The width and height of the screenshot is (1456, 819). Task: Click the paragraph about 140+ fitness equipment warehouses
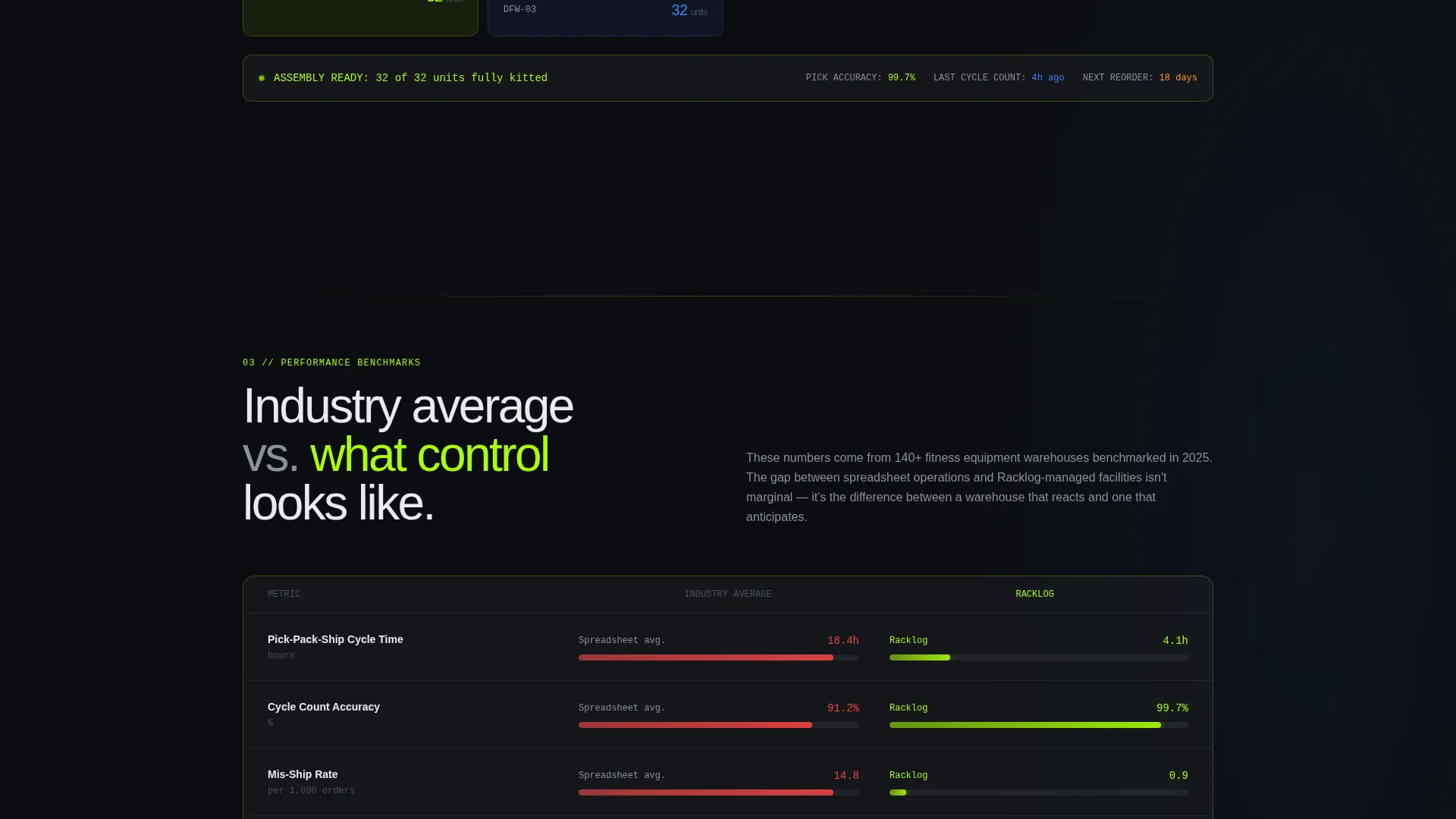click(979, 488)
